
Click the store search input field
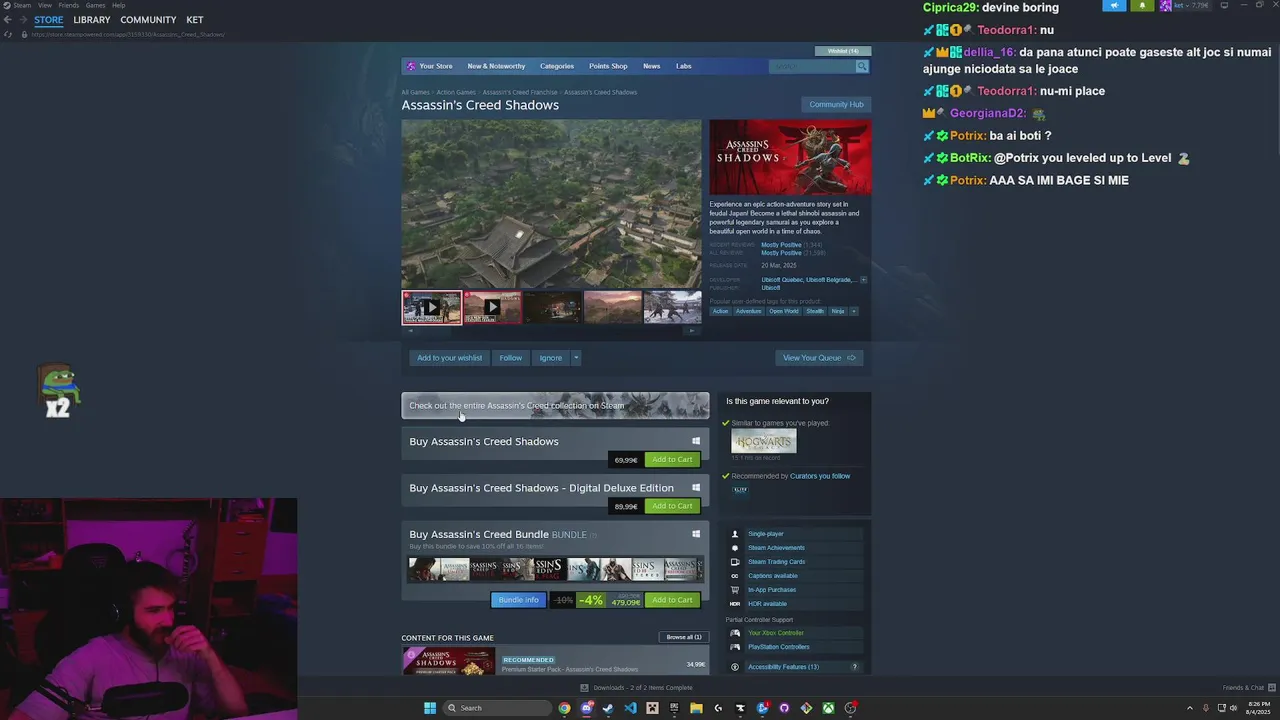[812, 66]
